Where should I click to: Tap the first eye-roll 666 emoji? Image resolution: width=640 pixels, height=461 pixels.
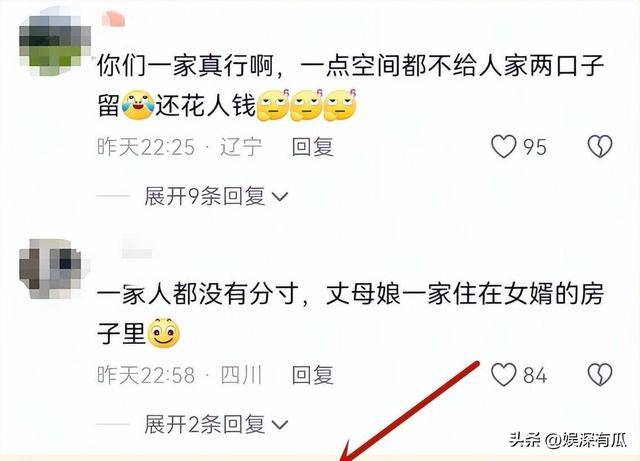(x=273, y=105)
